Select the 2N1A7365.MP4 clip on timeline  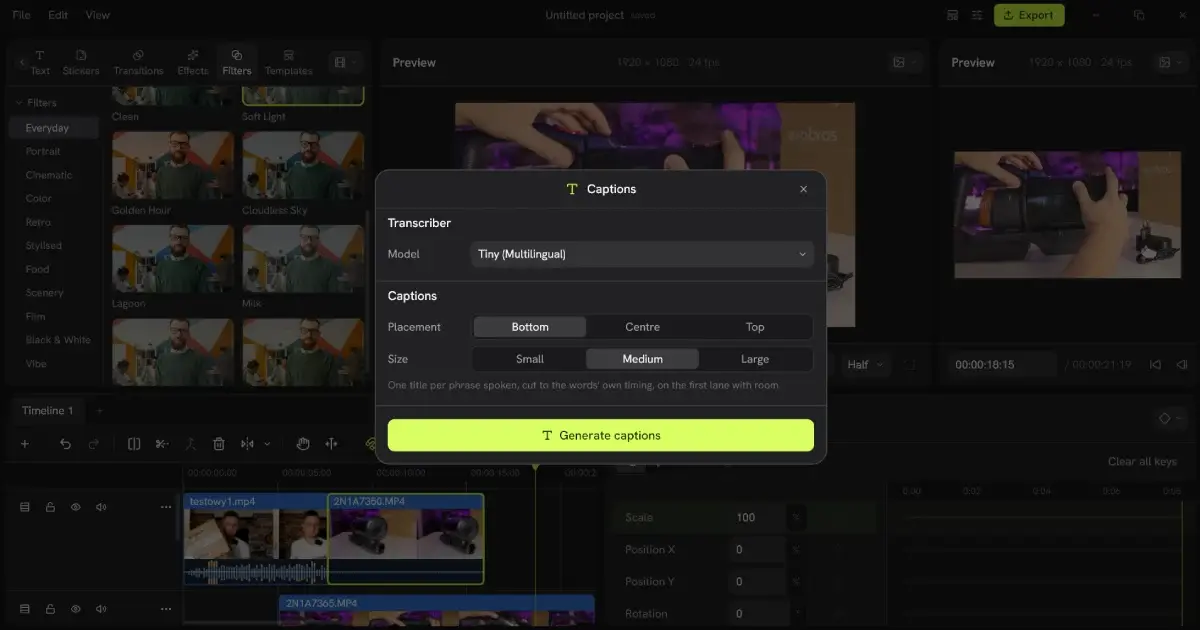tap(437, 612)
